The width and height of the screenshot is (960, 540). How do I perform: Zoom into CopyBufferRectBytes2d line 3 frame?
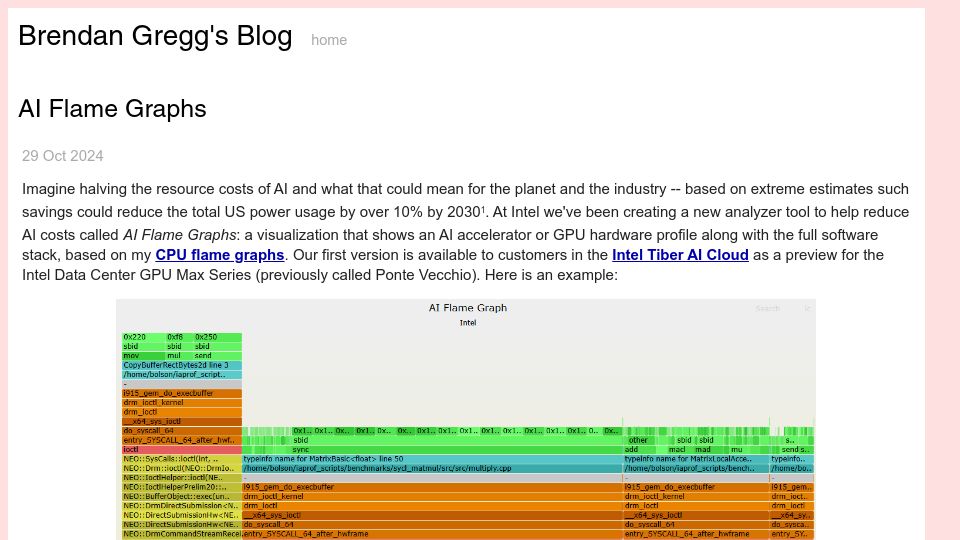182,365
